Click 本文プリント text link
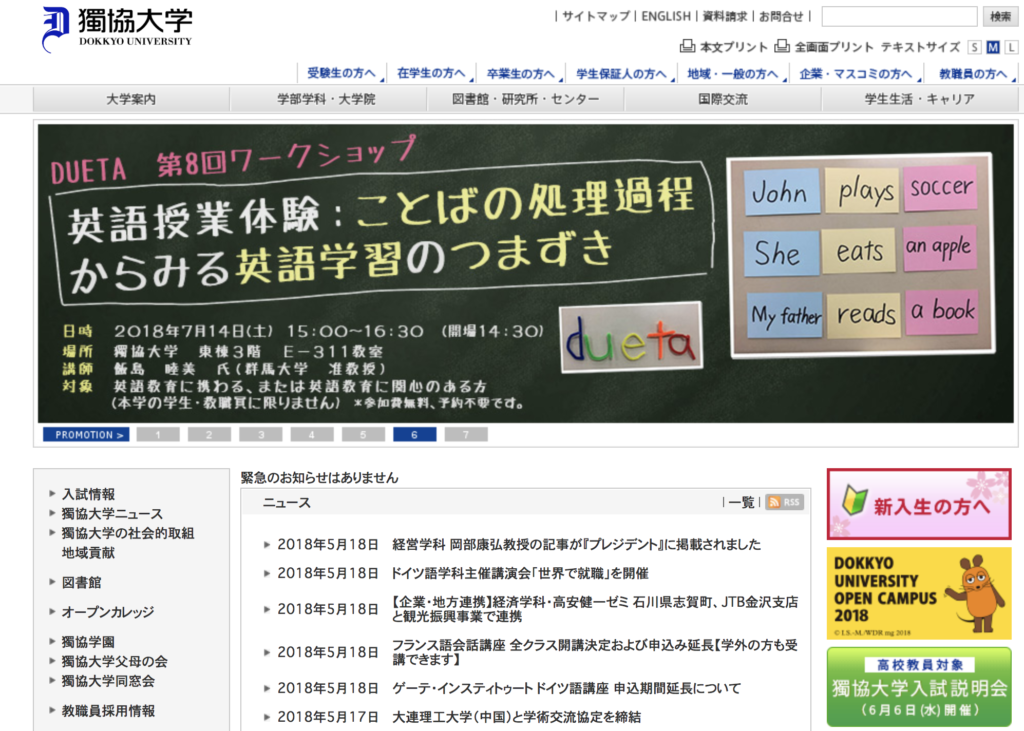Viewport: 1024px width, 731px height. (733, 47)
